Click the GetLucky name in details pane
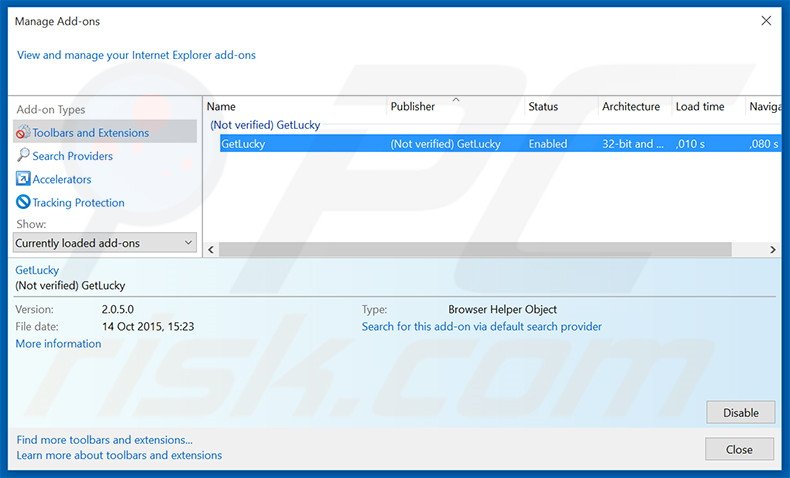This screenshot has height=478, width=790. tap(37, 270)
